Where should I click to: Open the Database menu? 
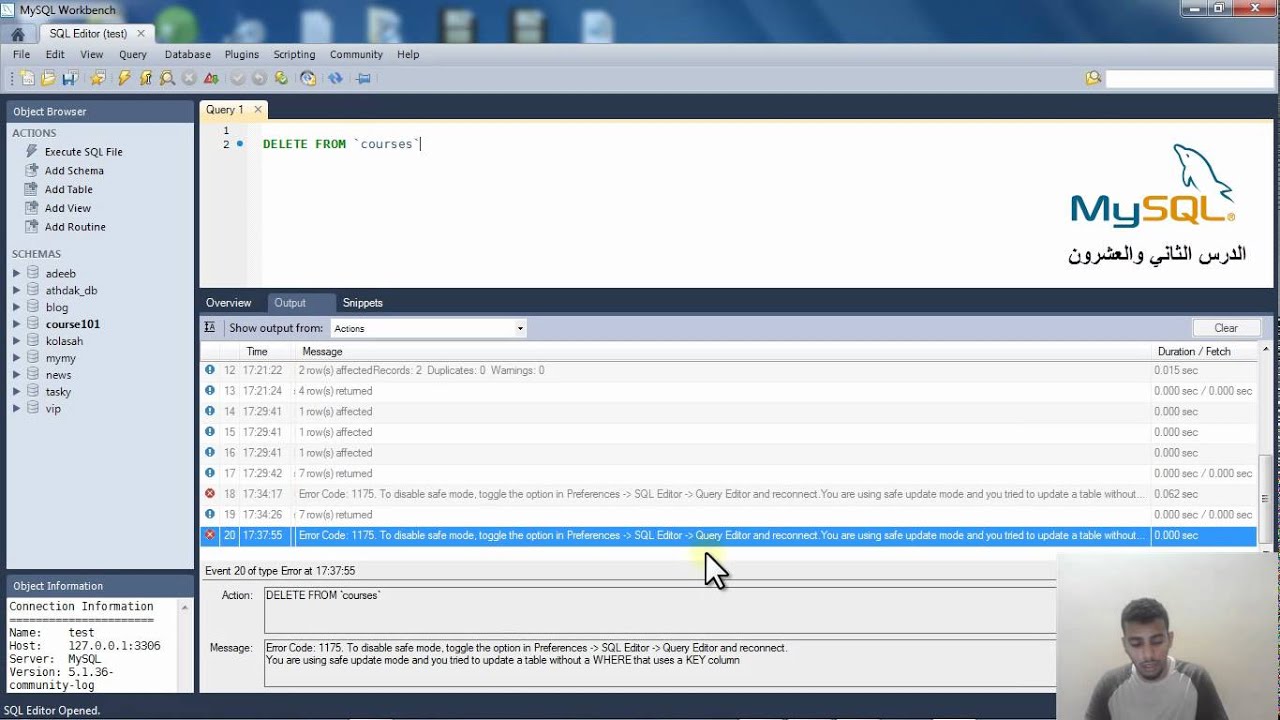pyautogui.click(x=188, y=54)
